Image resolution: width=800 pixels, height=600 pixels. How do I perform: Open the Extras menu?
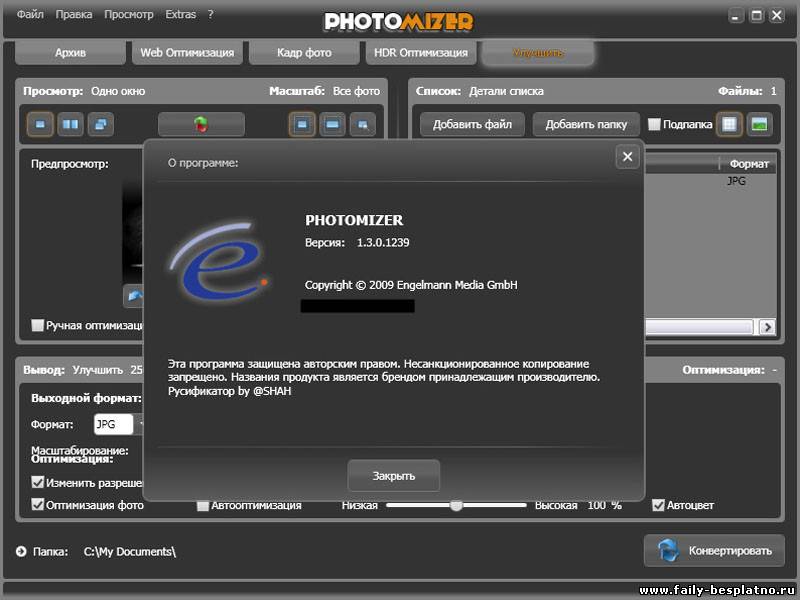pos(181,14)
